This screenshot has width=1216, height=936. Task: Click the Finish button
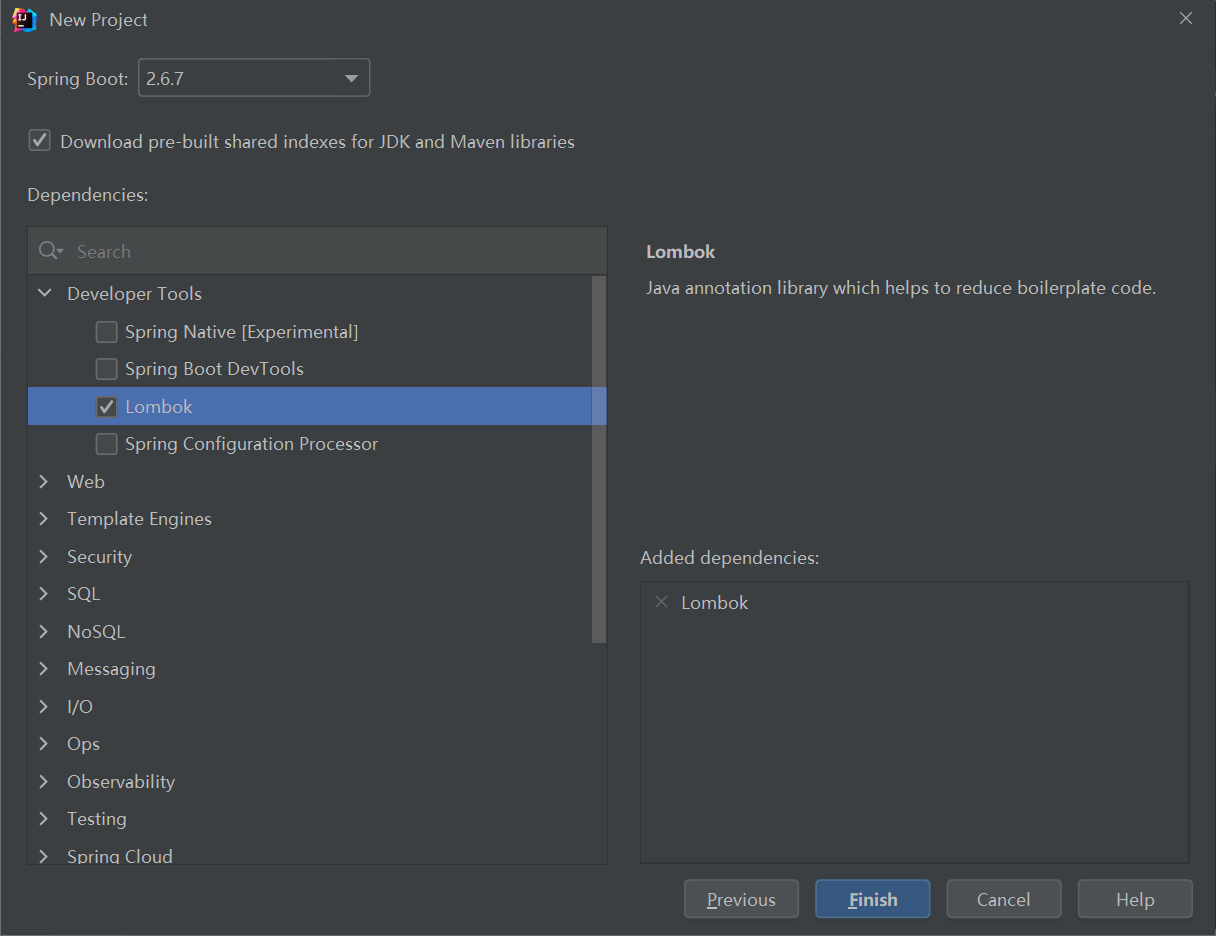[873, 899]
